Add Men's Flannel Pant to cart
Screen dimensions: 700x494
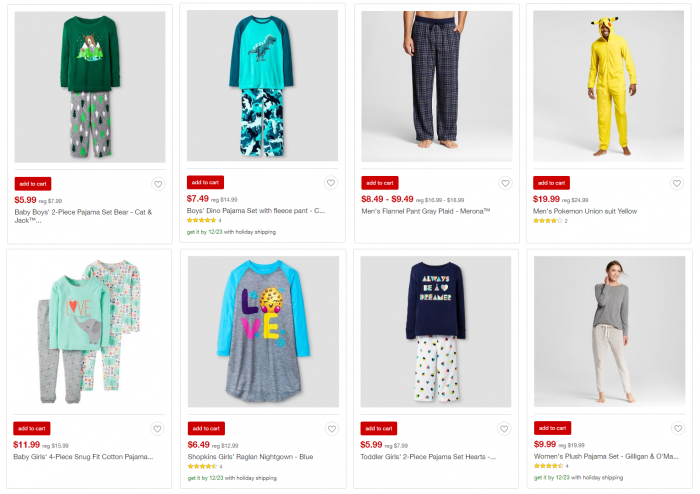(x=379, y=183)
